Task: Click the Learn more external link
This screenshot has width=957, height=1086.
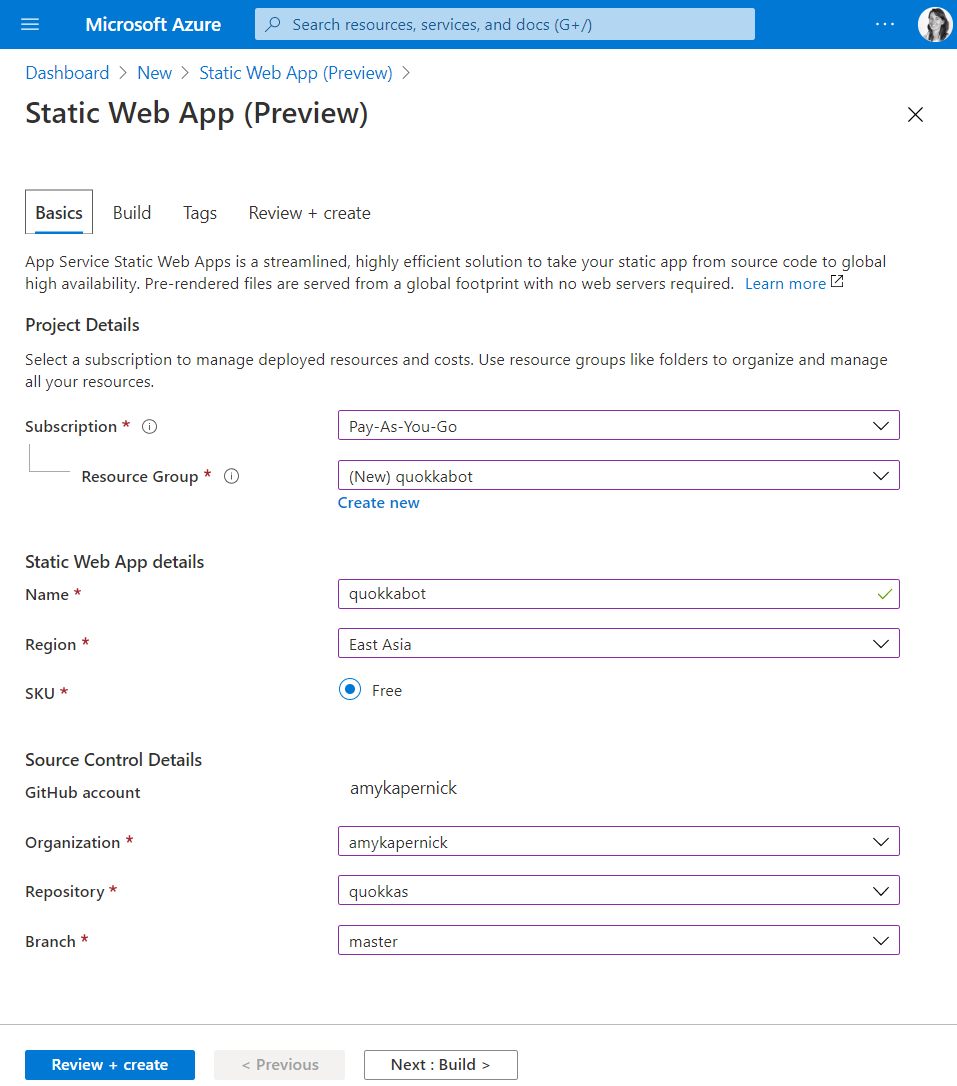Action: point(786,284)
